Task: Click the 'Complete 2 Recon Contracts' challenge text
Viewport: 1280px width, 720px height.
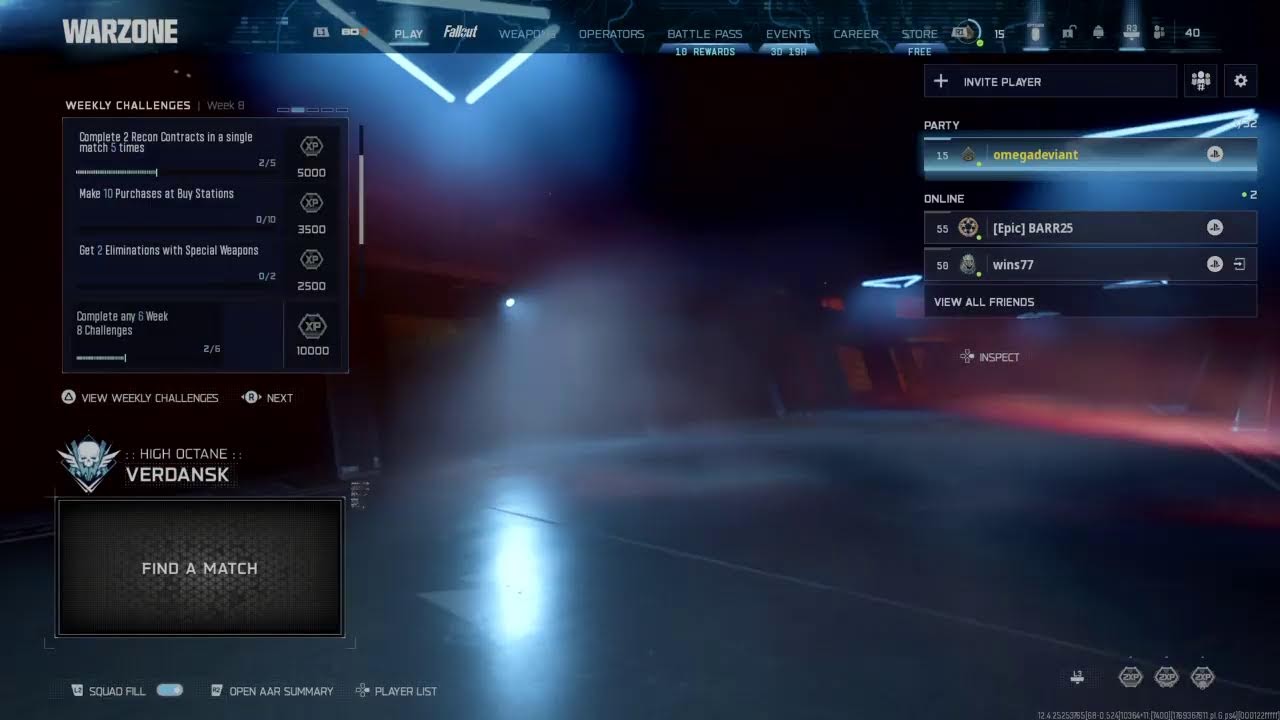Action: tap(166, 142)
